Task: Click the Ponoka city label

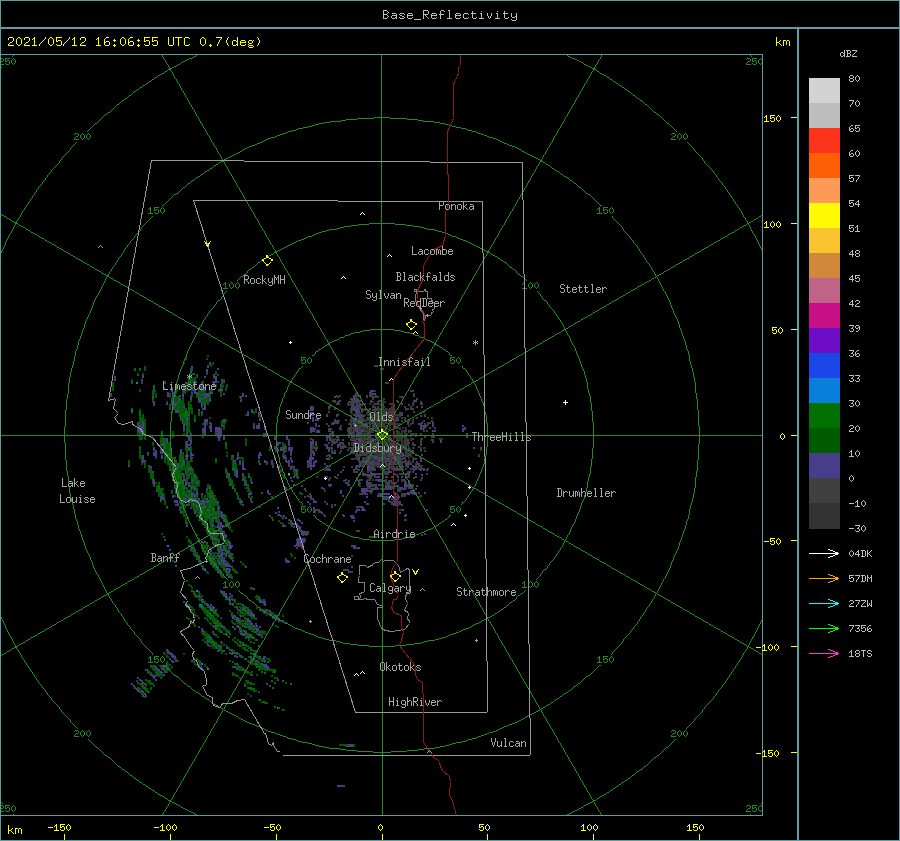Action: (456, 206)
